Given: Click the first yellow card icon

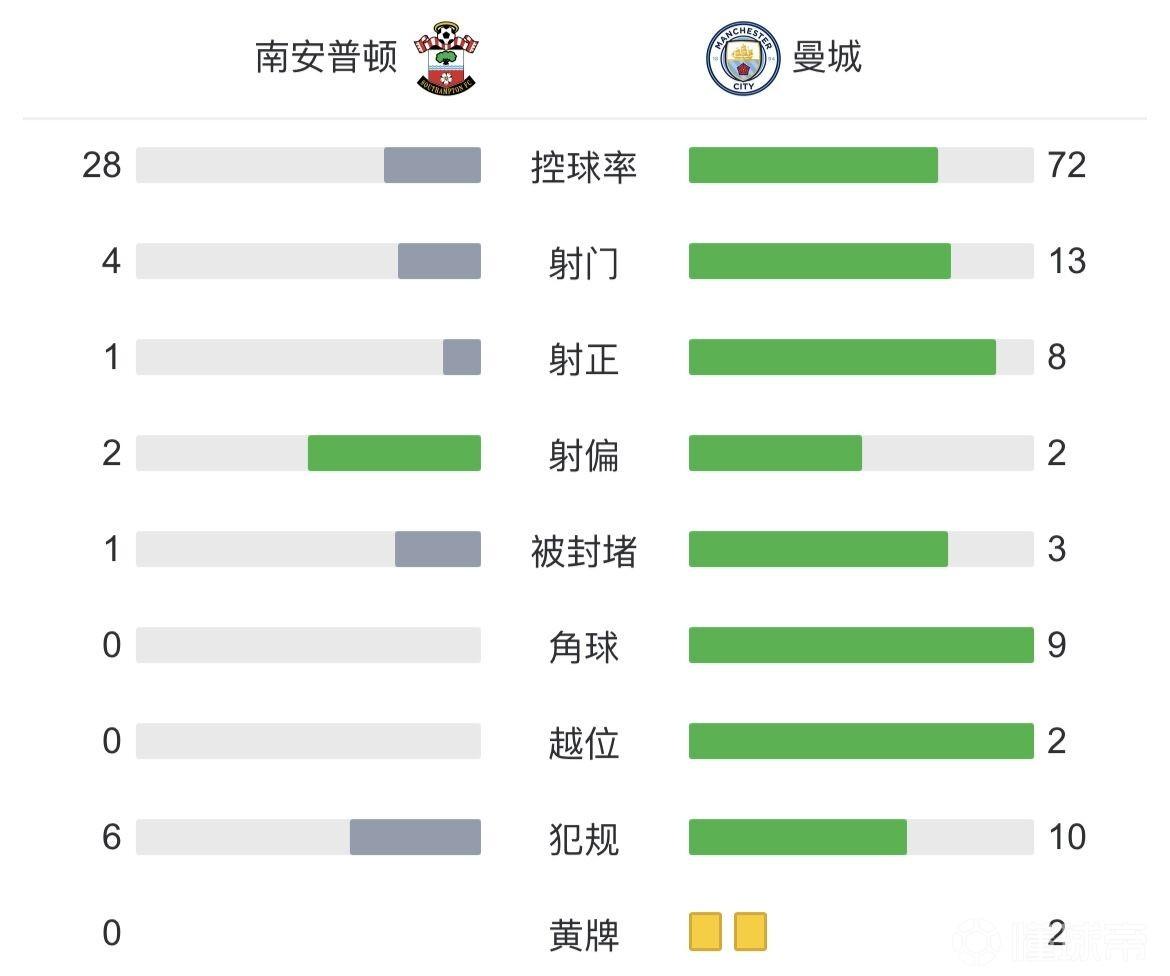Looking at the screenshot, I should [705, 932].
